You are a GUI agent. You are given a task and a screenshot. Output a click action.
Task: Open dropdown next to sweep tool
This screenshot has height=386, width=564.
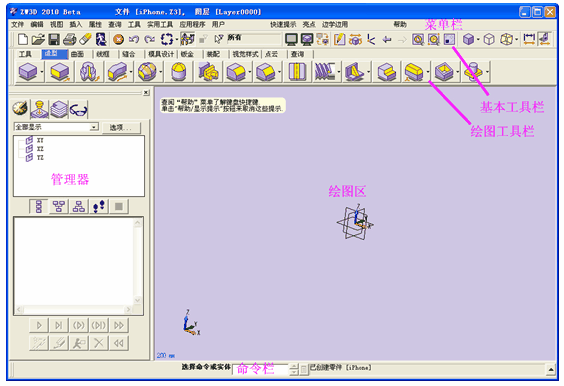click(131, 72)
